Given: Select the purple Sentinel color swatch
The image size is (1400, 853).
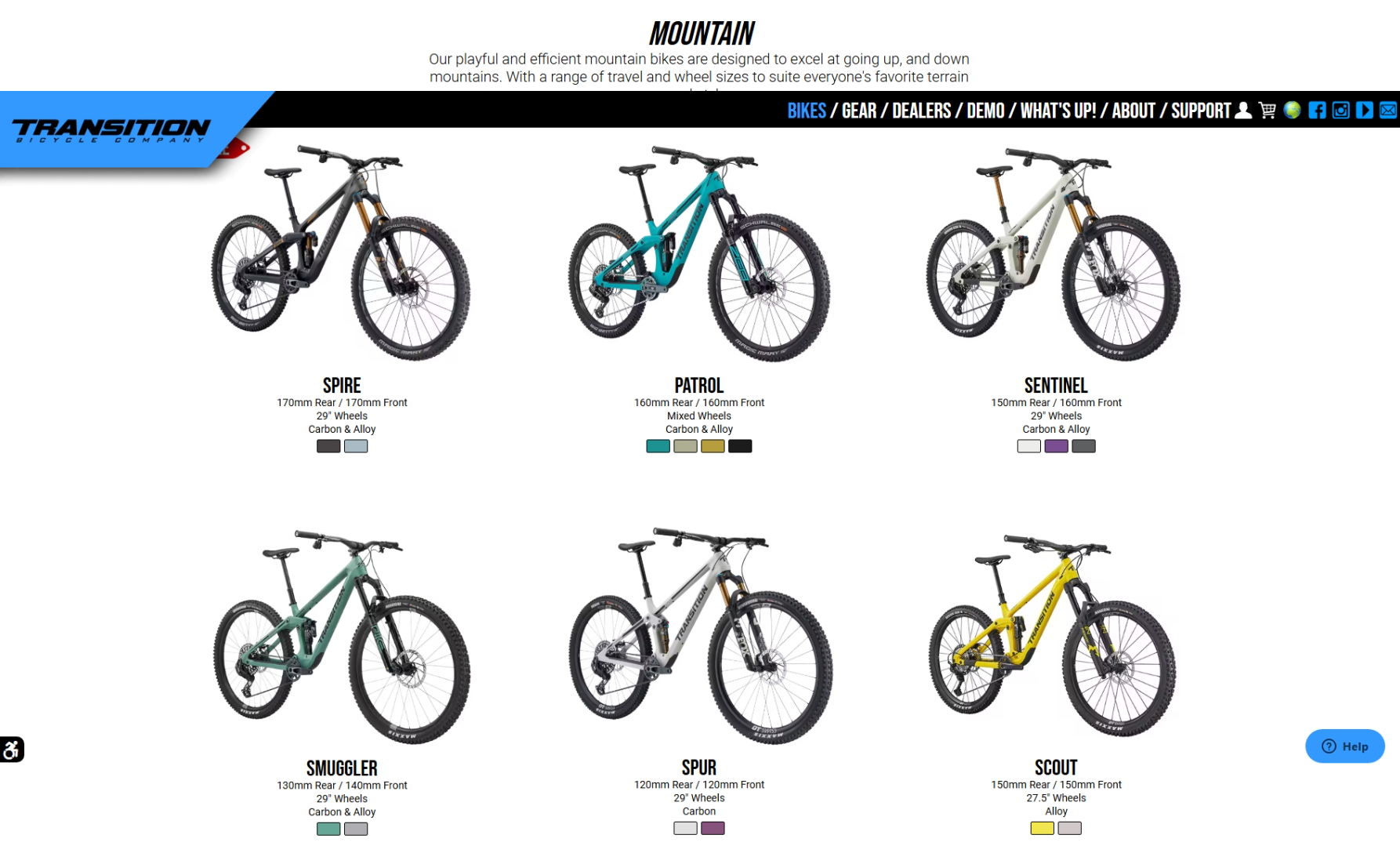Looking at the screenshot, I should [x=1056, y=446].
